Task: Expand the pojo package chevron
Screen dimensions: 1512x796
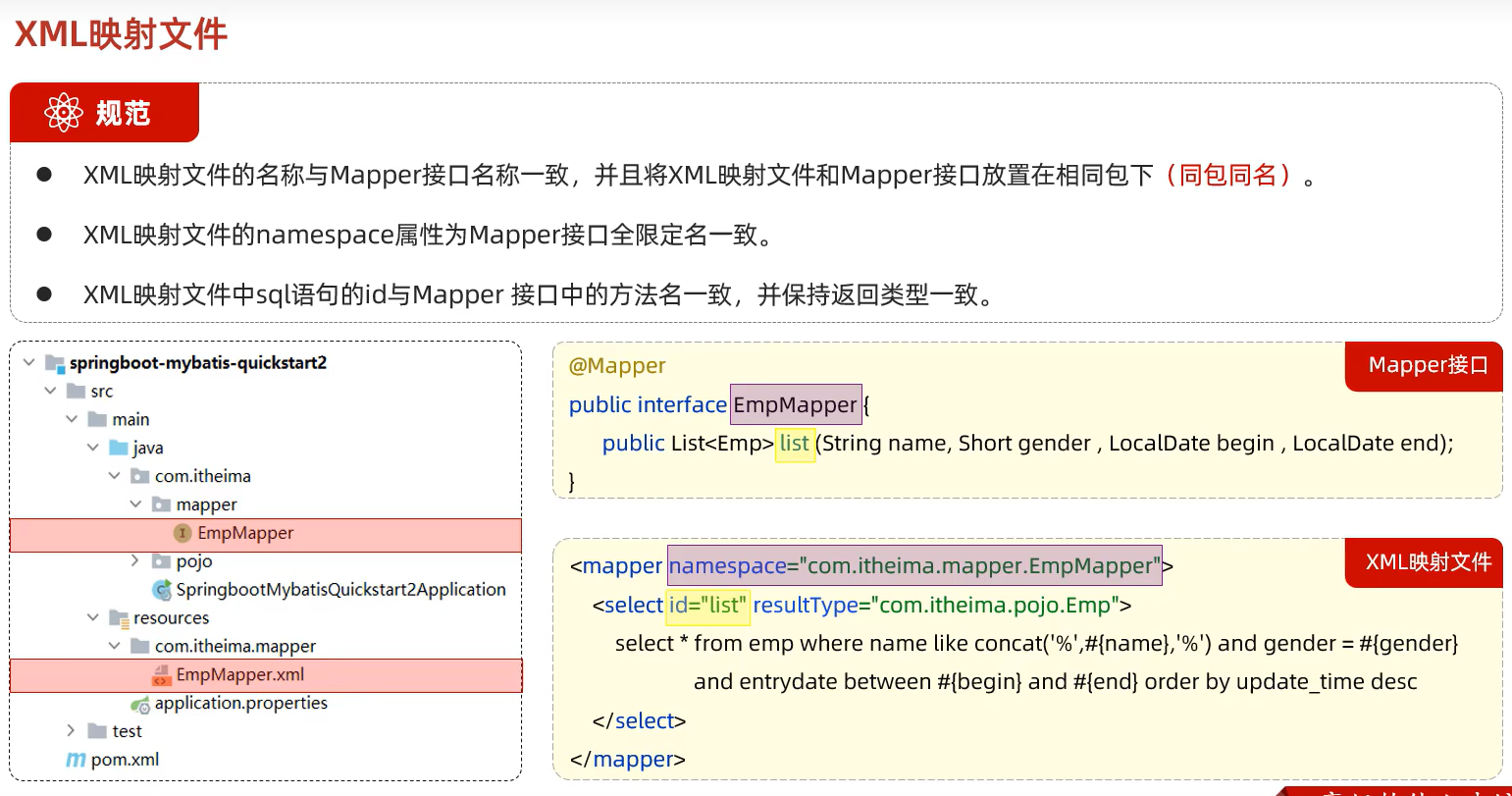Action: coord(136,561)
